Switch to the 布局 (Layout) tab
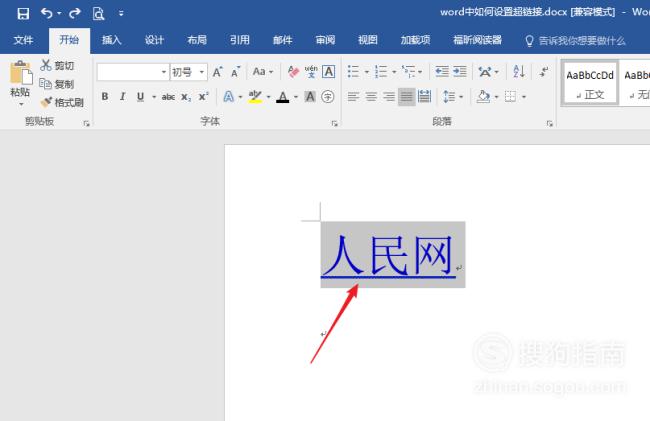 197,40
